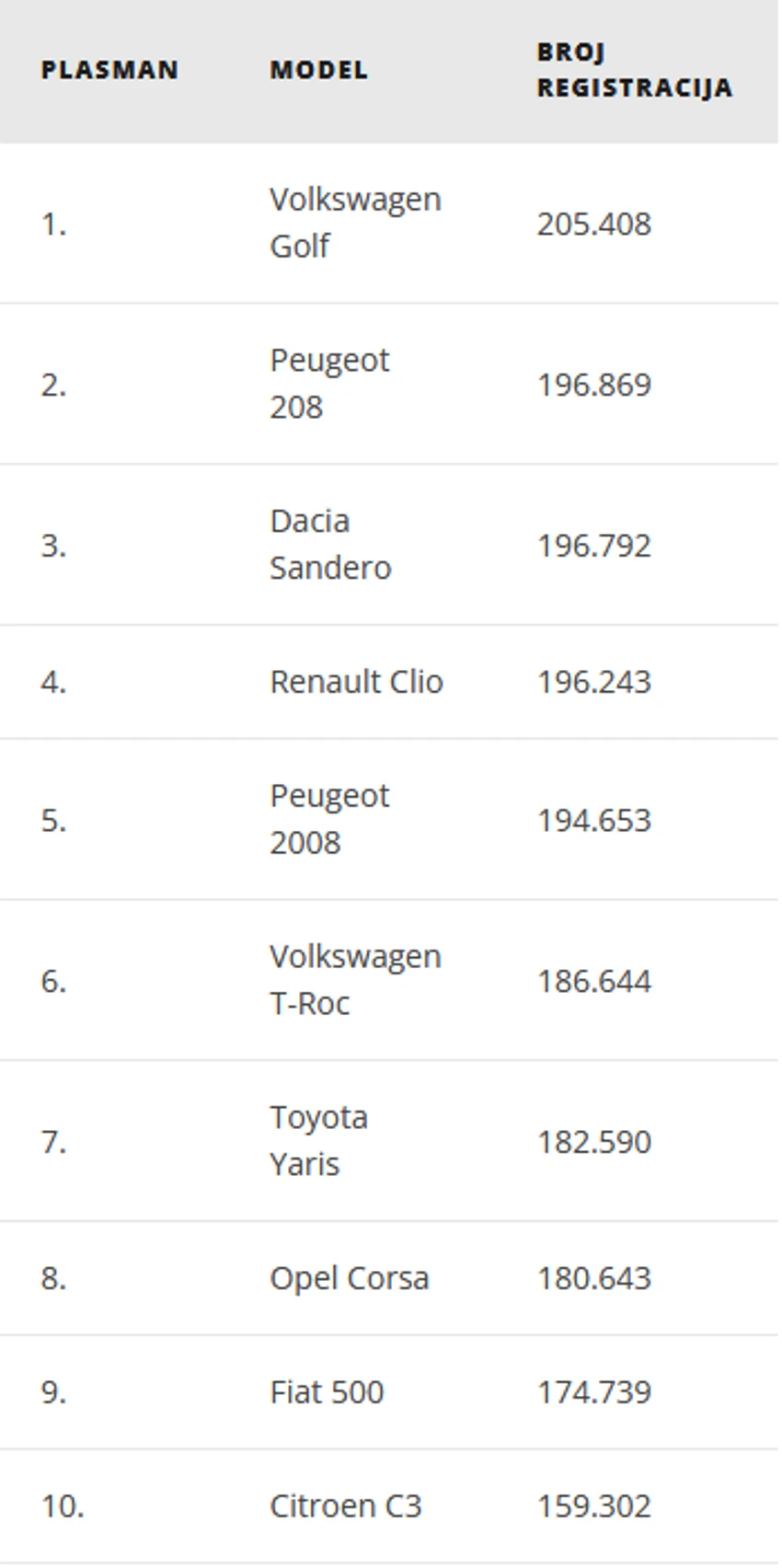The height and width of the screenshot is (1568, 782).
Task: Click registration count 196.792
Action: coord(594,546)
